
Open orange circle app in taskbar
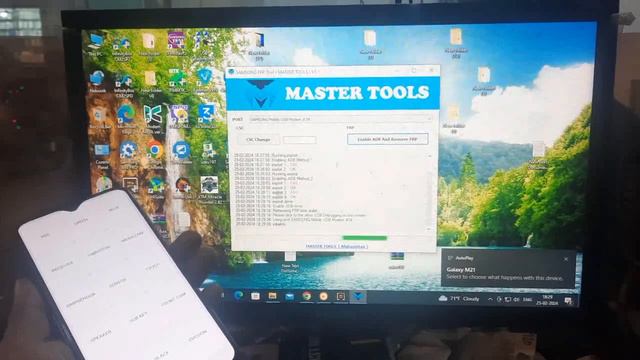(324, 297)
